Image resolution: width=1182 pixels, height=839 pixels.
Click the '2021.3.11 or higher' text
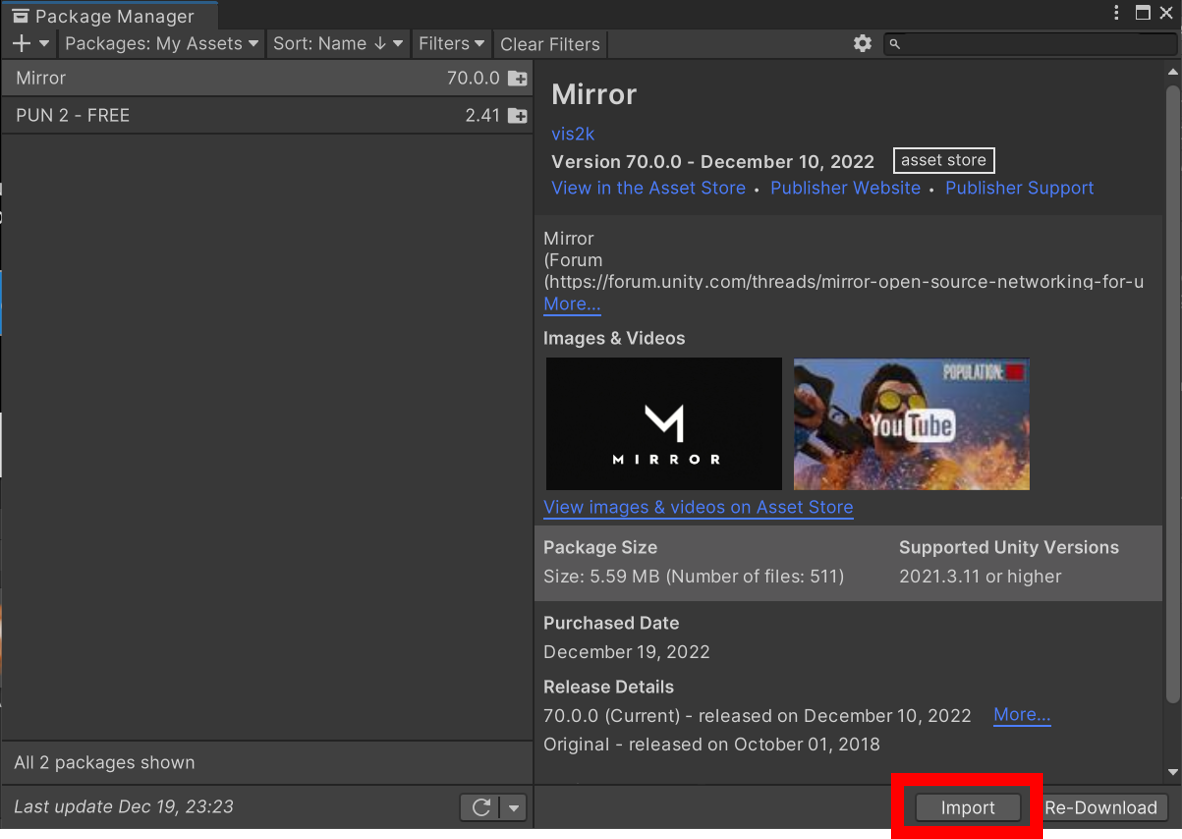tap(980, 576)
